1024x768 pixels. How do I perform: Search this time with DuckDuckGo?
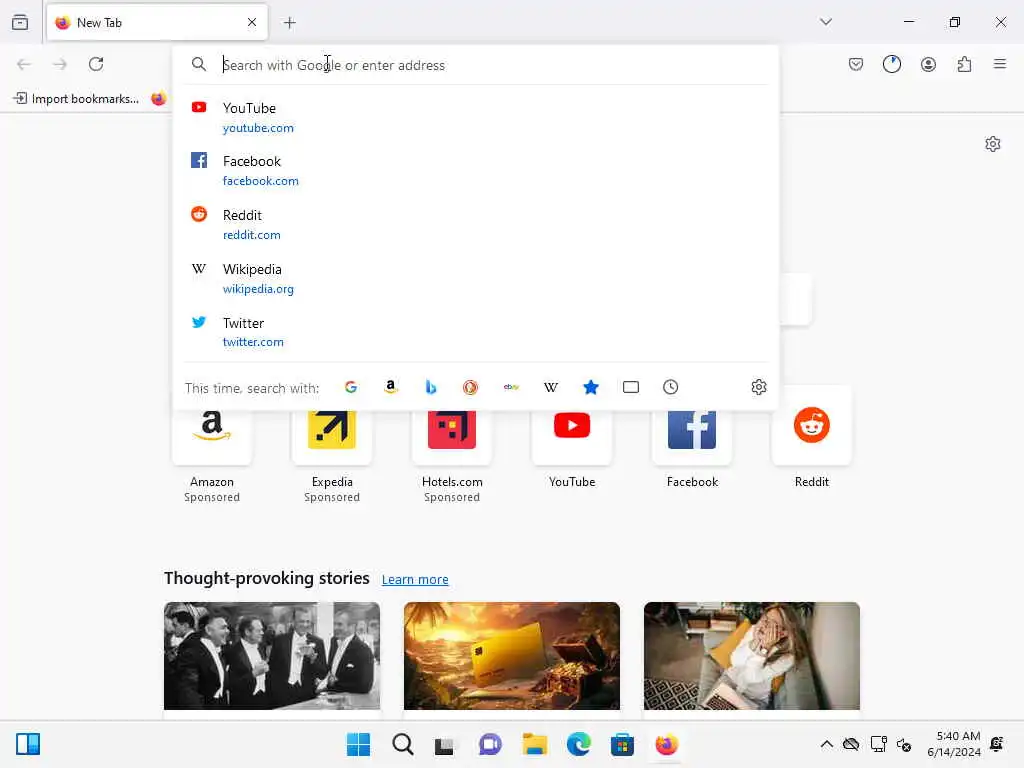470,387
